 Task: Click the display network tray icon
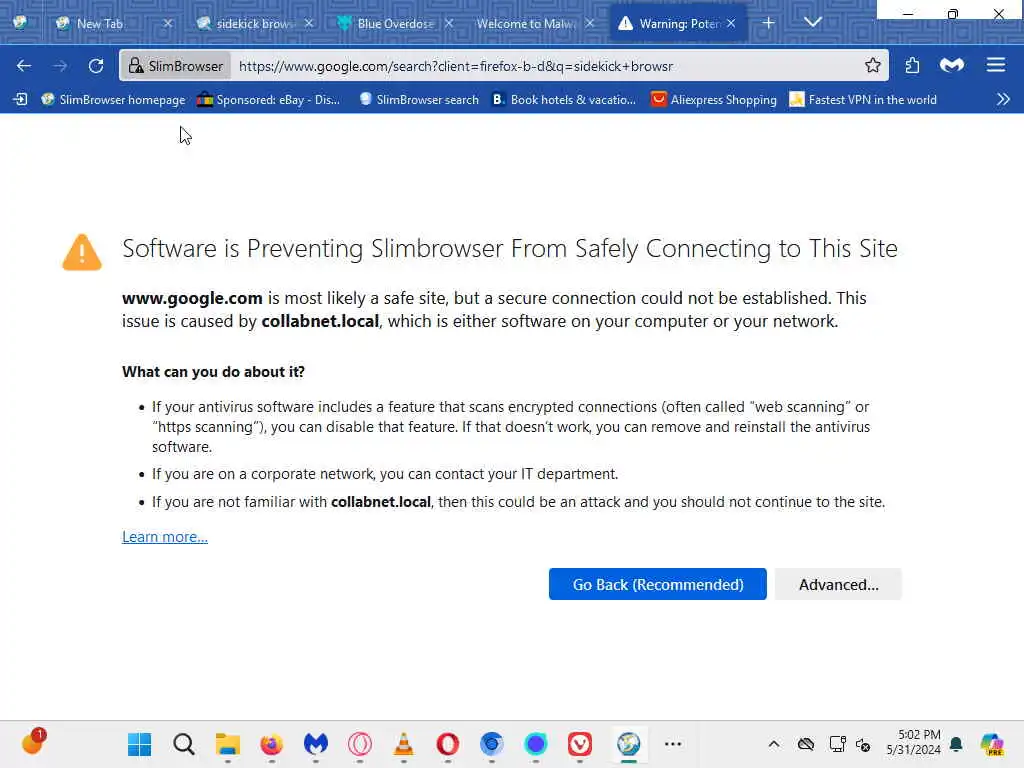click(x=837, y=744)
